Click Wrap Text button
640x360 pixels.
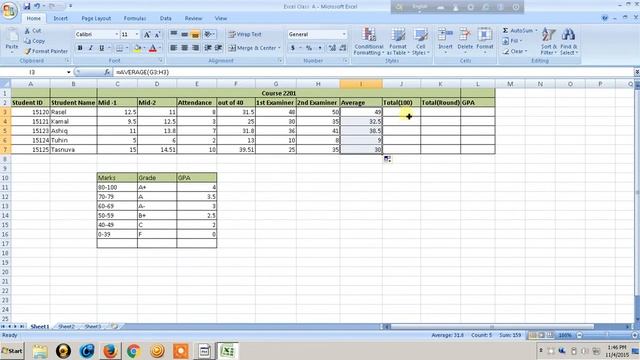(x=244, y=34)
